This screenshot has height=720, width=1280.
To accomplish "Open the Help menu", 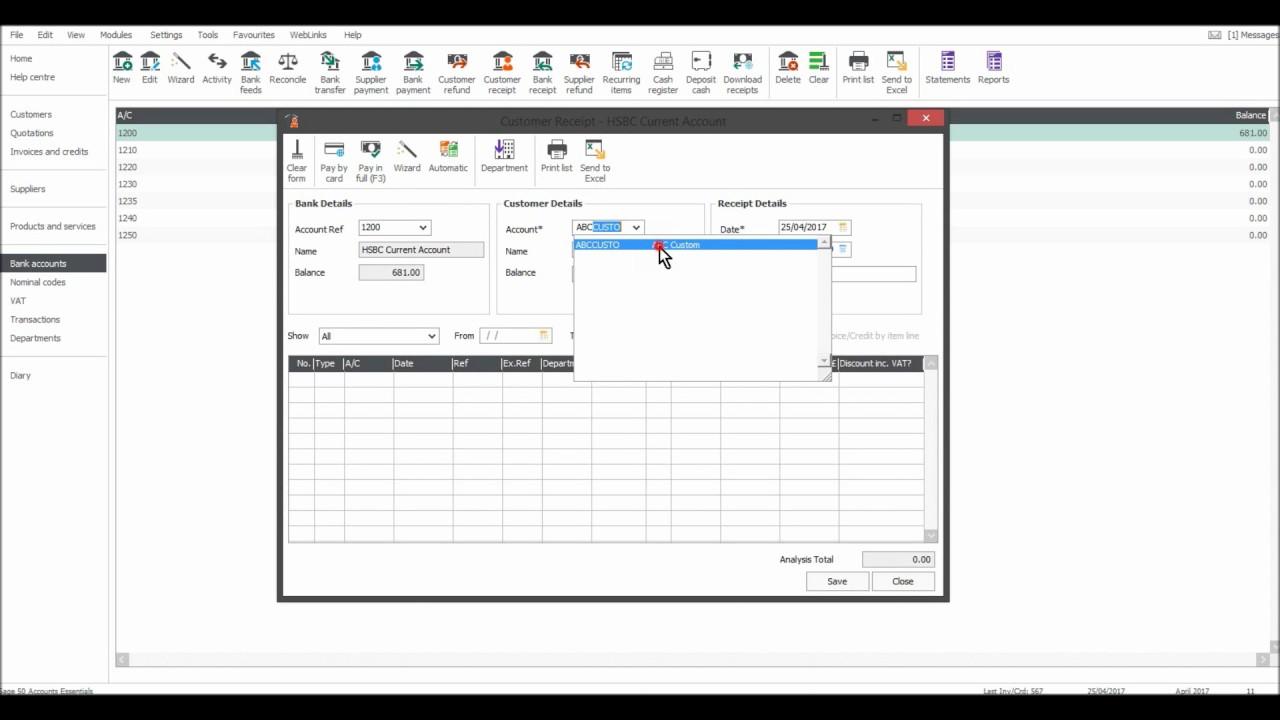I will [352, 35].
